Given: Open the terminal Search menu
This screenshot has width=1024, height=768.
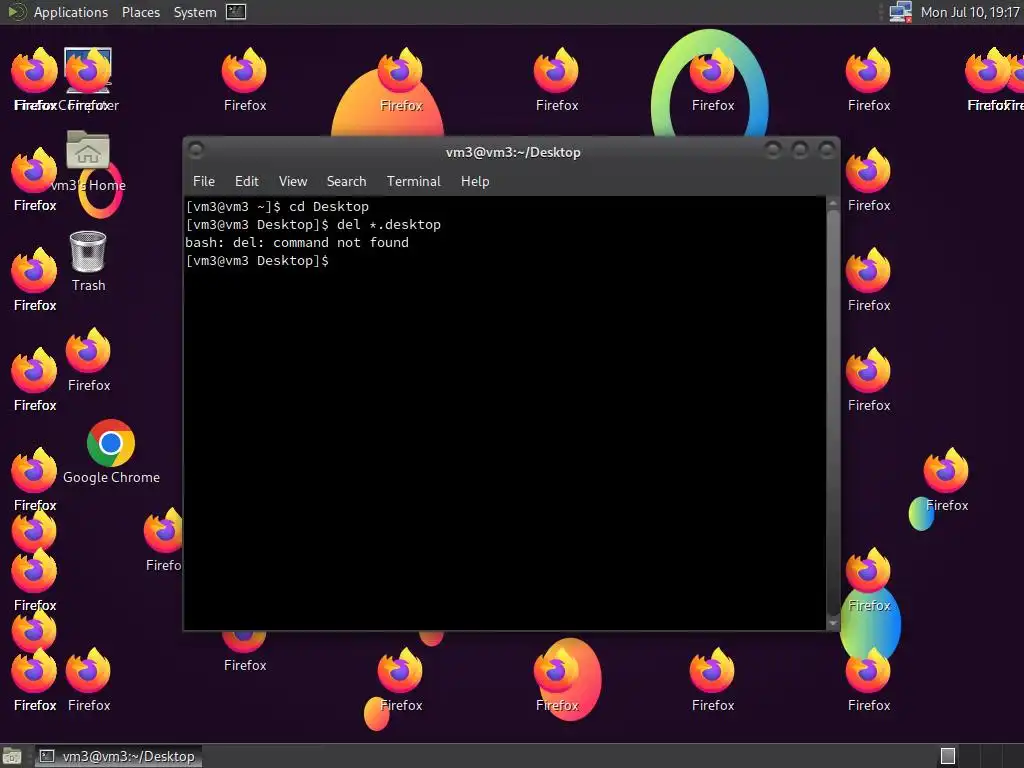Looking at the screenshot, I should (346, 181).
